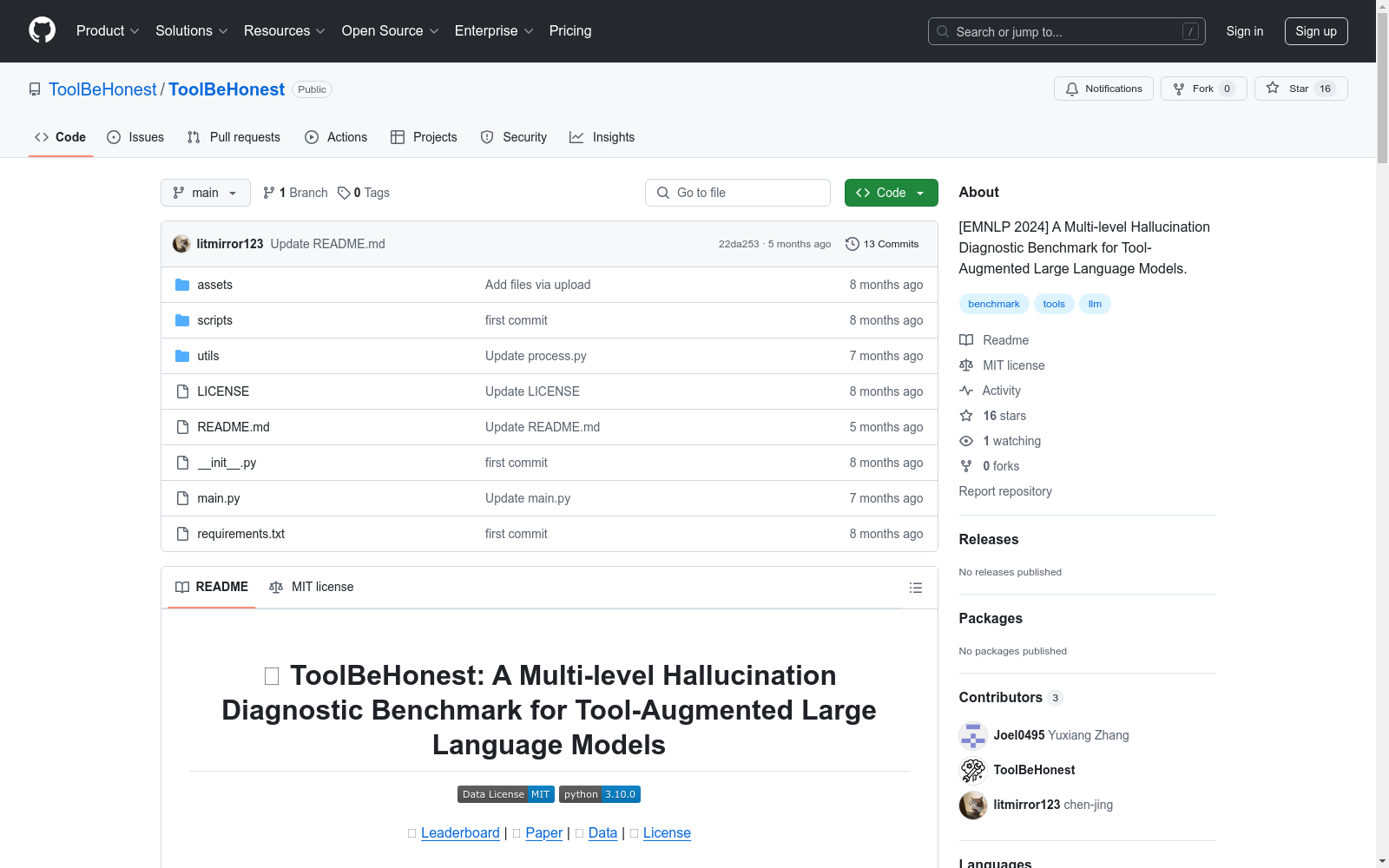Viewport: 1389px width, 868px height.
Task: Expand the Product menu
Action: [x=108, y=31]
